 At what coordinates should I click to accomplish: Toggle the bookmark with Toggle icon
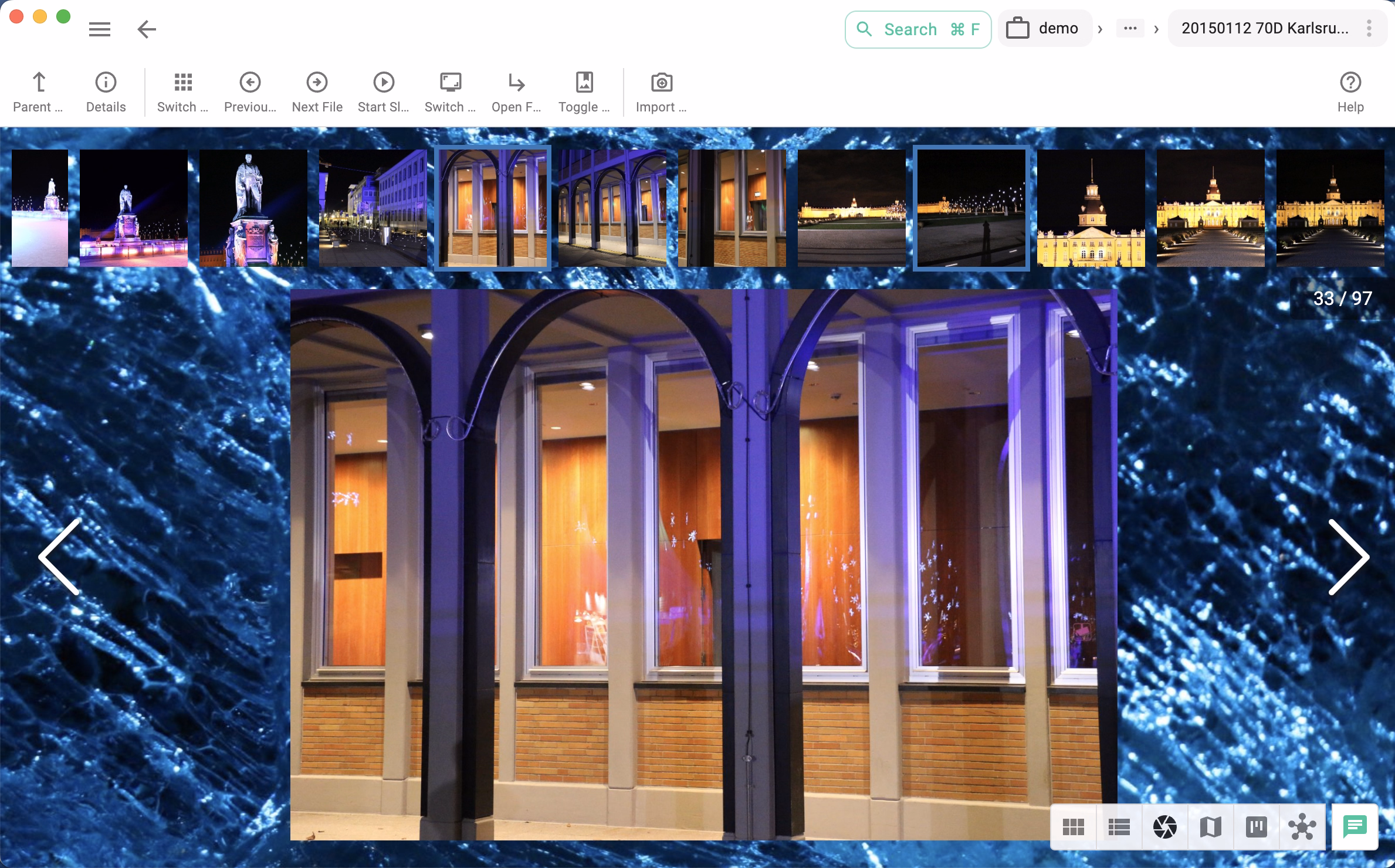pyautogui.click(x=584, y=91)
